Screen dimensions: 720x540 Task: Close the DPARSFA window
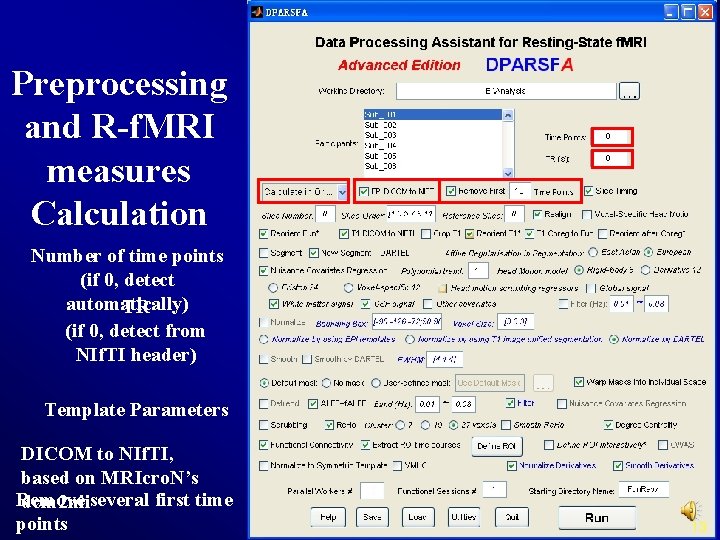(x=705, y=12)
